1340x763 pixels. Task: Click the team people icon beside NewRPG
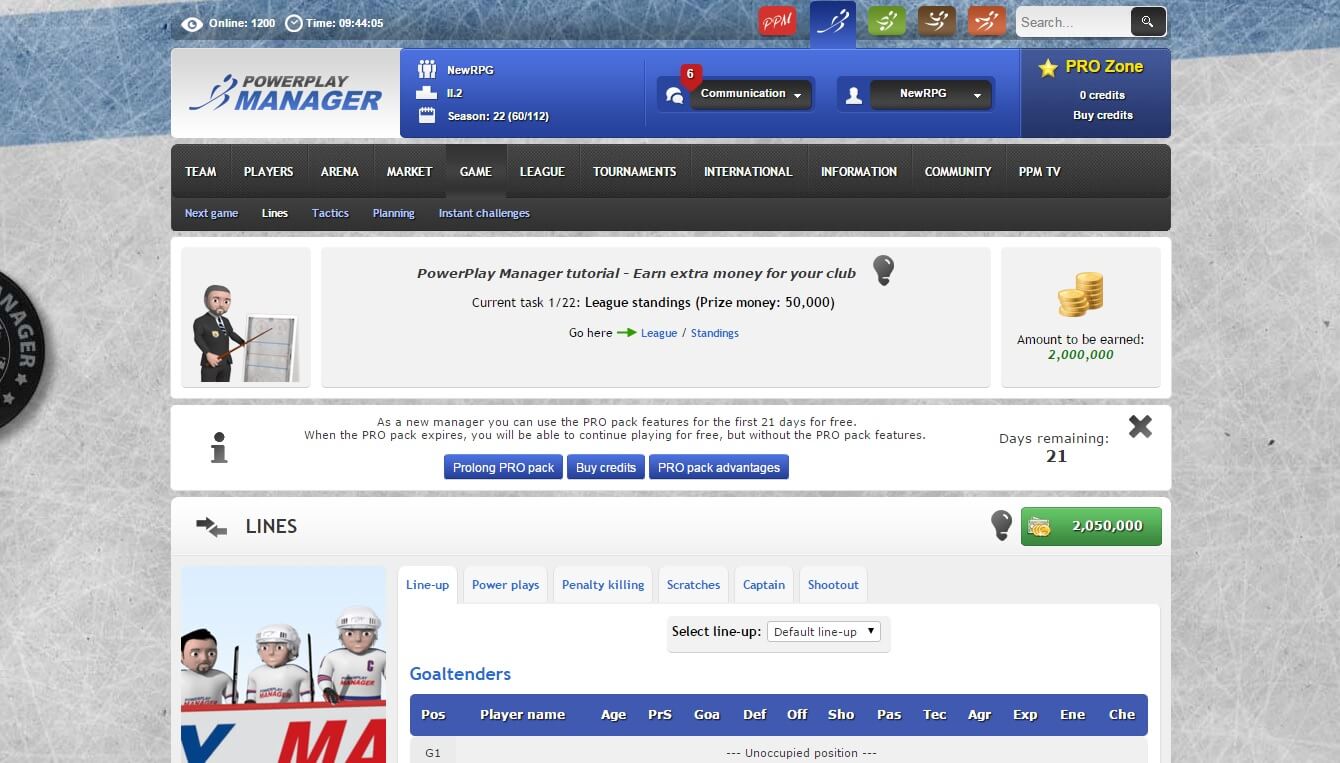[x=427, y=69]
